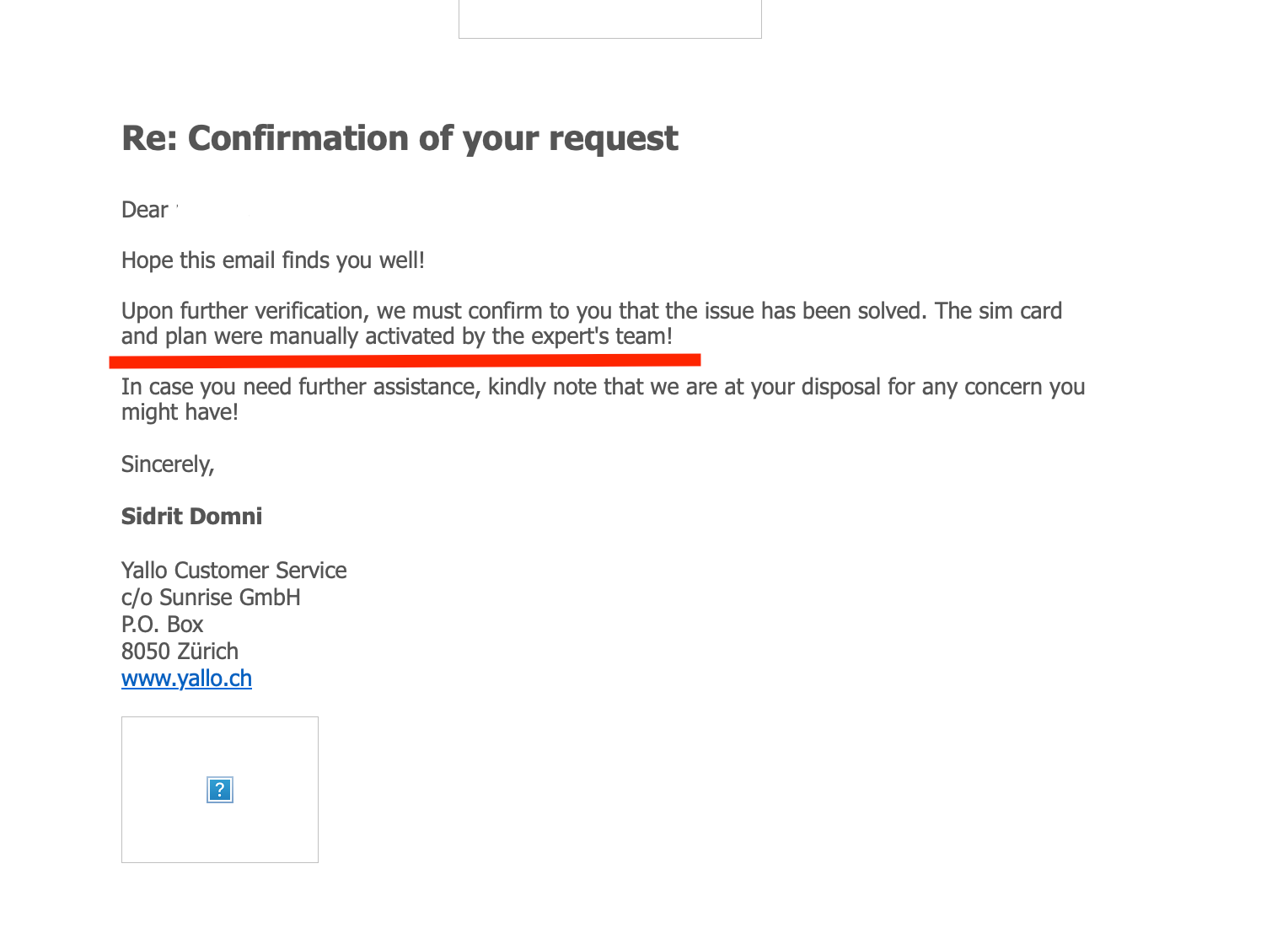
Task: Click the empty image frame at top
Action: (609, 19)
